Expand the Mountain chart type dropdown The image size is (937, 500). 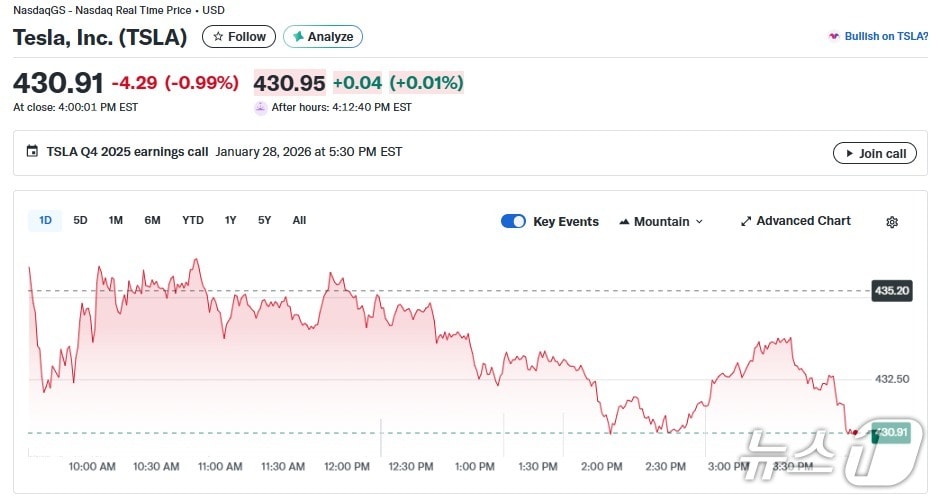699,222
